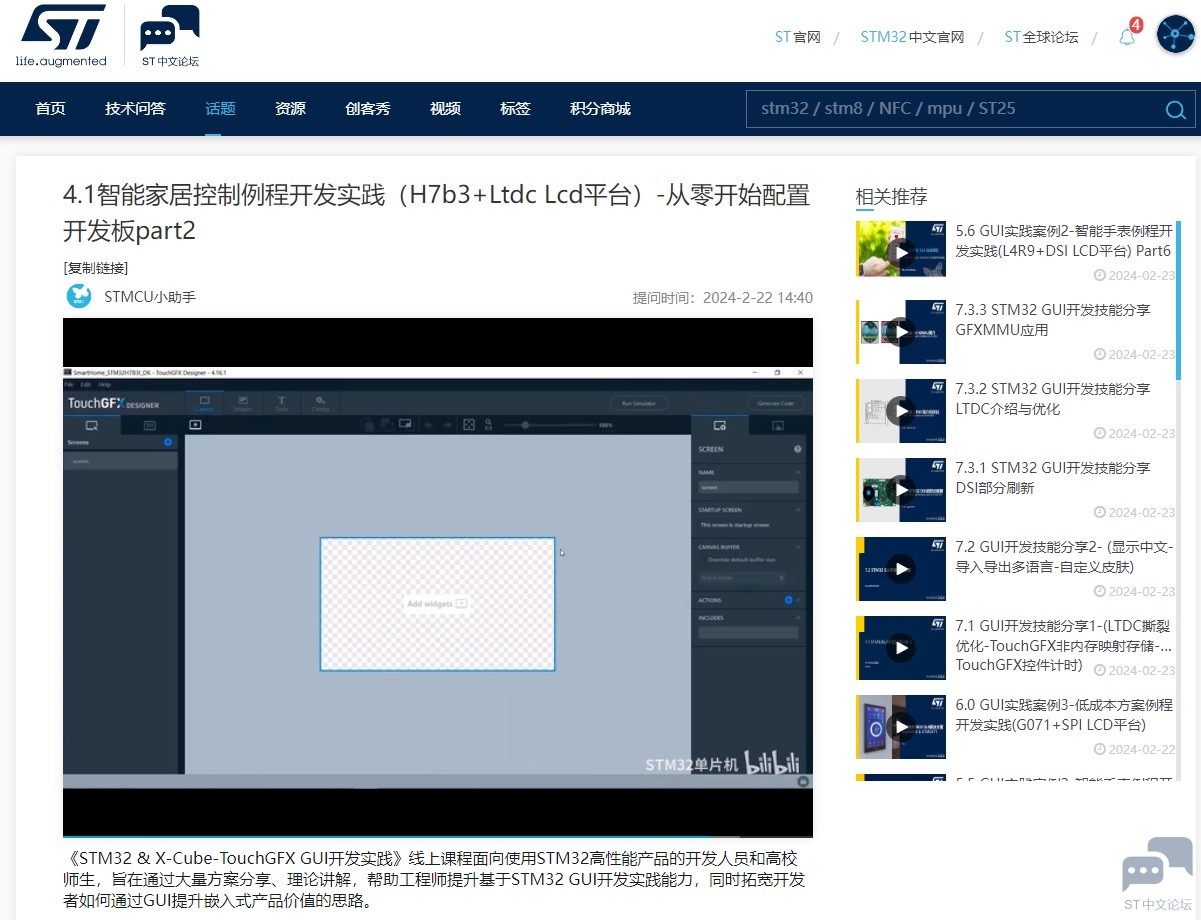This screenshot has width=1201, height=920.
Task: Click the fit-to-screen icon in TouchGFX toolbar
Action: 469,425
